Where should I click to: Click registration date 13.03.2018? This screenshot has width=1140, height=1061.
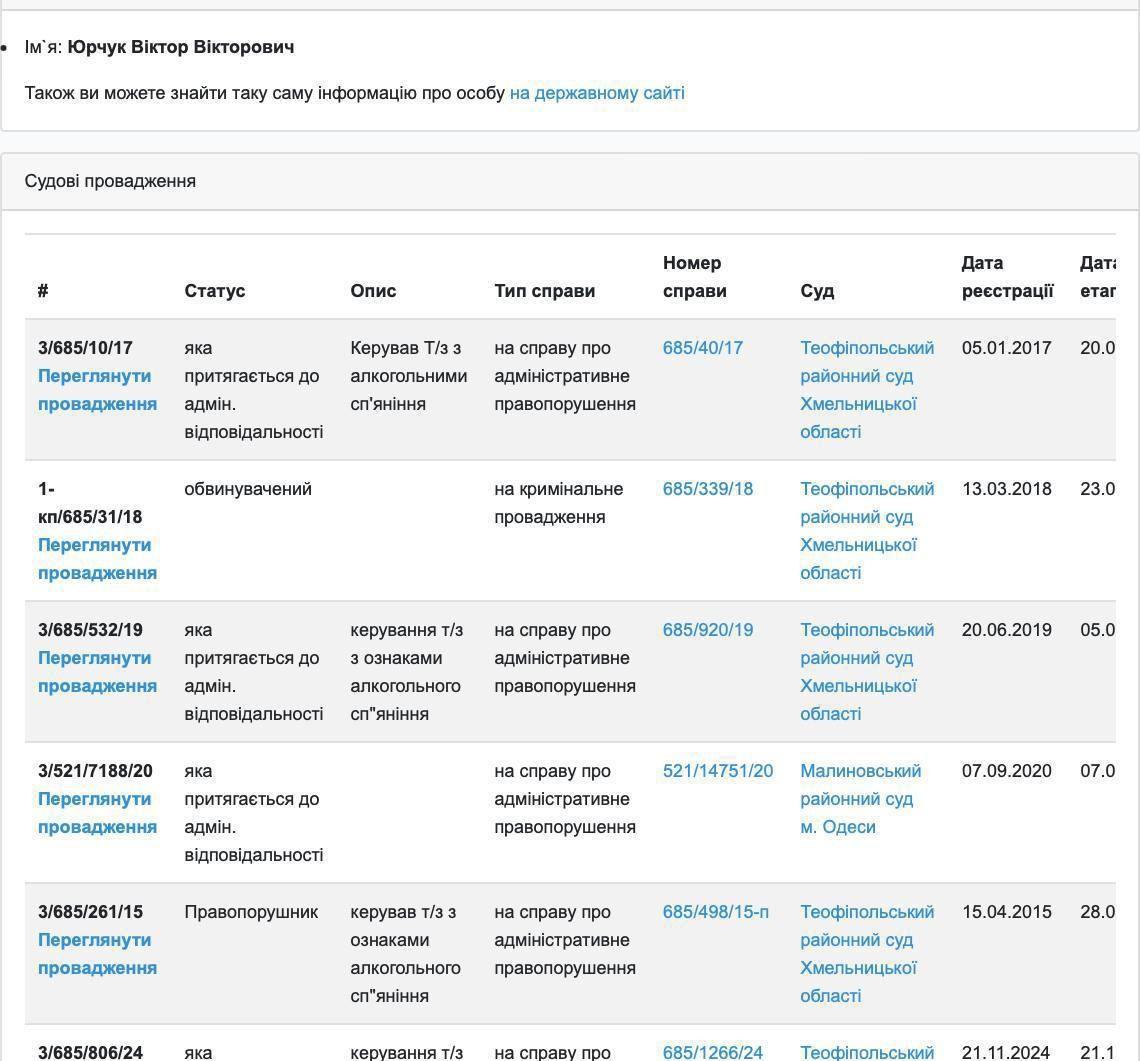point(1006,489)
